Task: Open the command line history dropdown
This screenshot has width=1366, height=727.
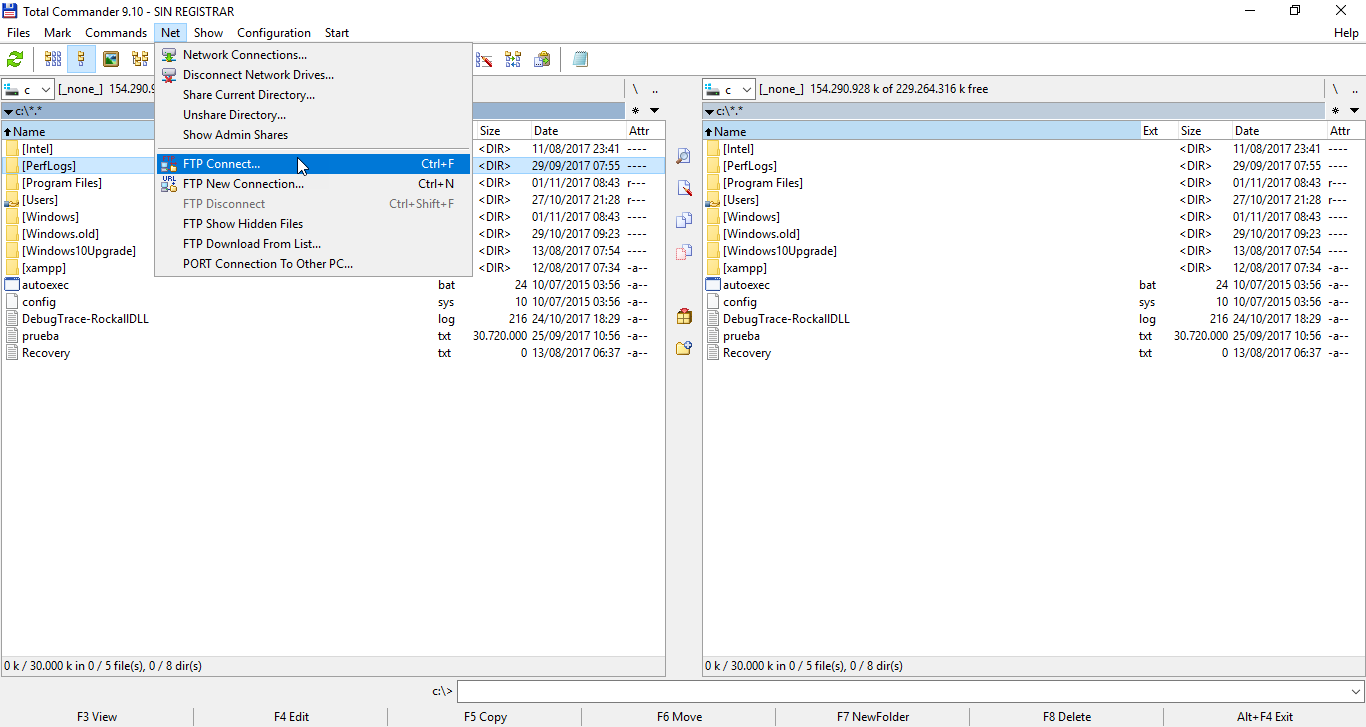Action: click(1356, 691)
